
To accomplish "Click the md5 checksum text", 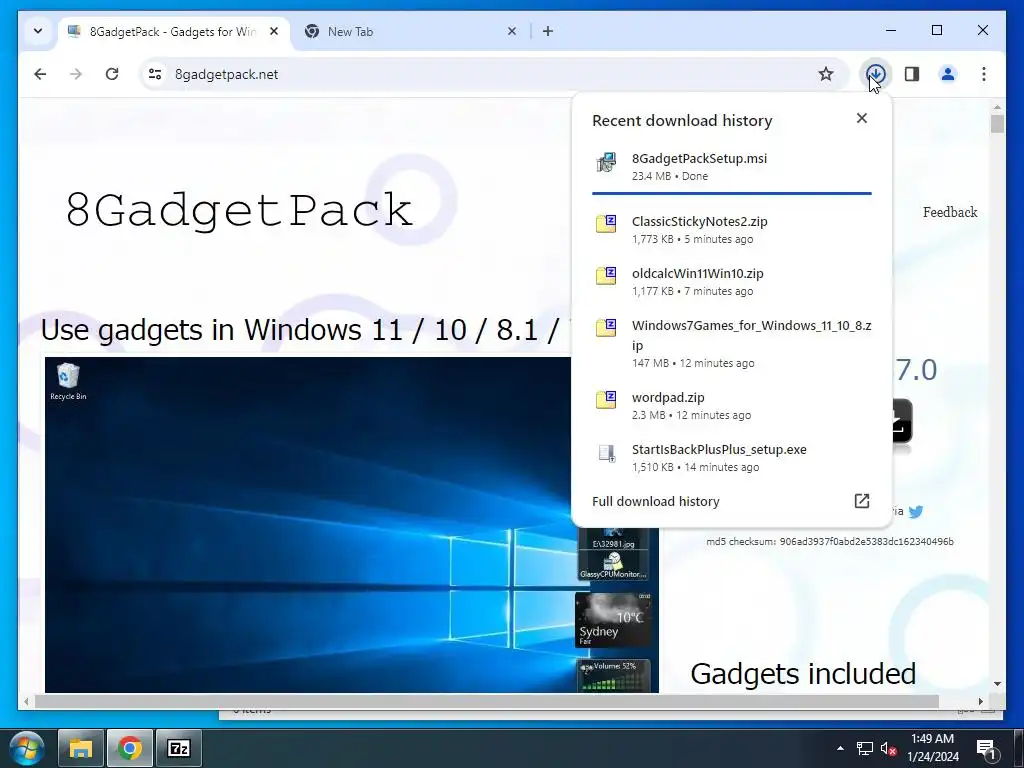I will click(829, 541).
